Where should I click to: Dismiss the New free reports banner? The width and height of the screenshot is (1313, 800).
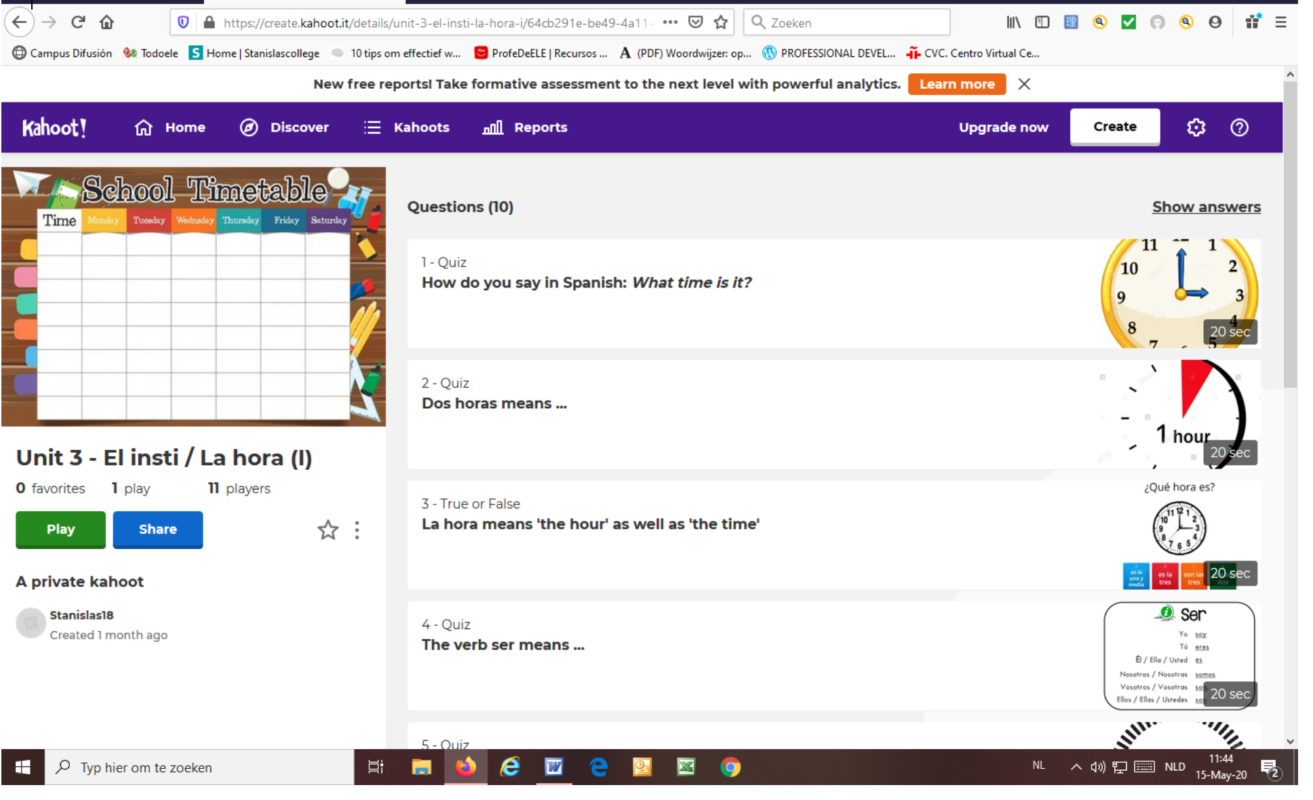coord(1024,84)
